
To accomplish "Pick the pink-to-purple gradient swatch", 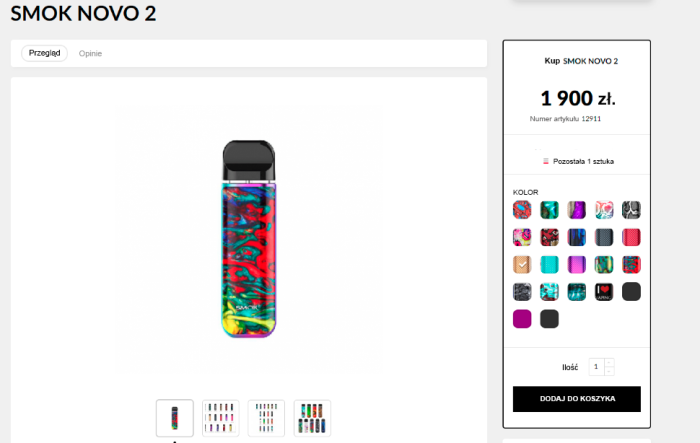I will point(577,264).
